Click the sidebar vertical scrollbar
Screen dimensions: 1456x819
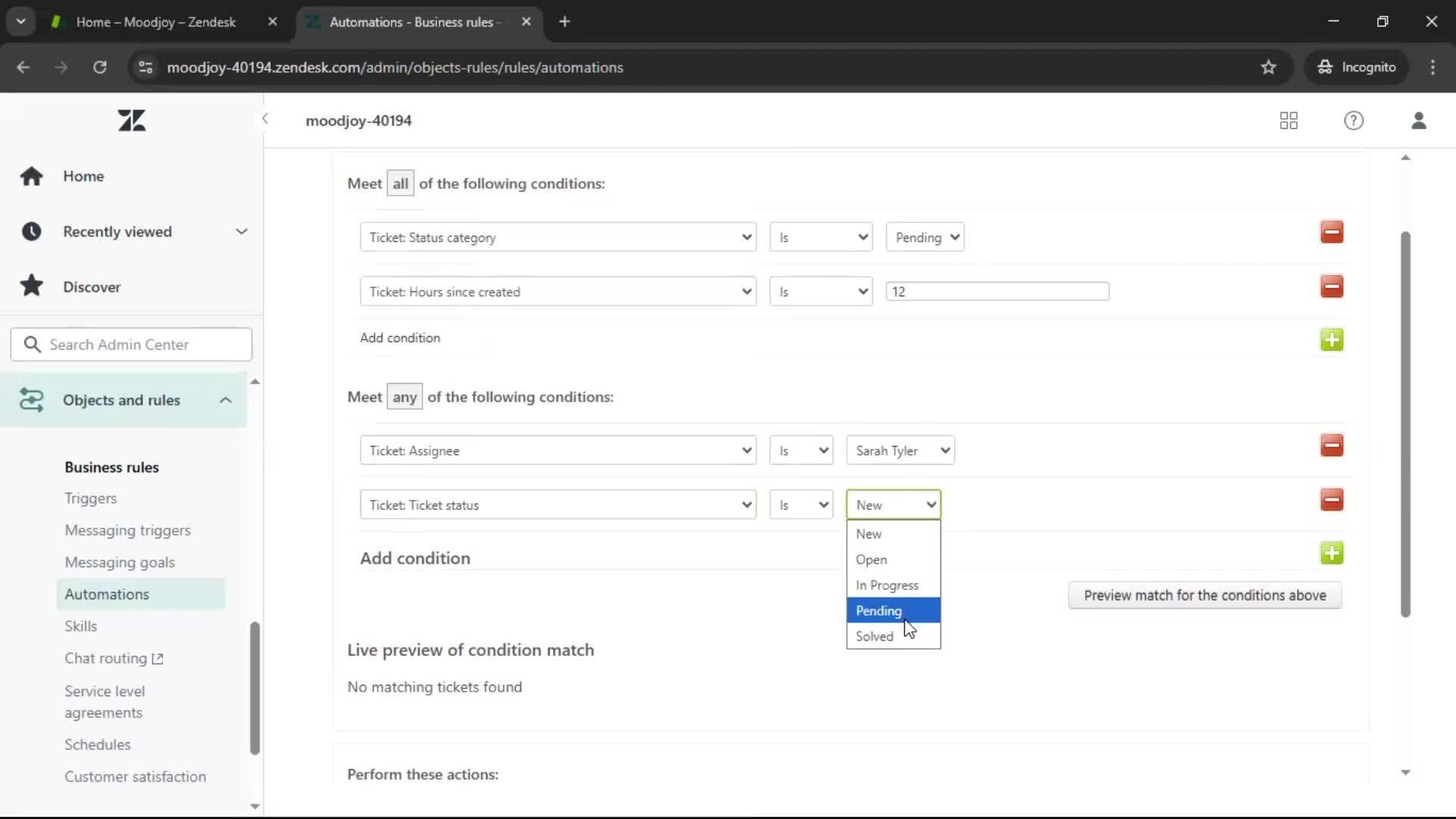(x=255, y=688)
